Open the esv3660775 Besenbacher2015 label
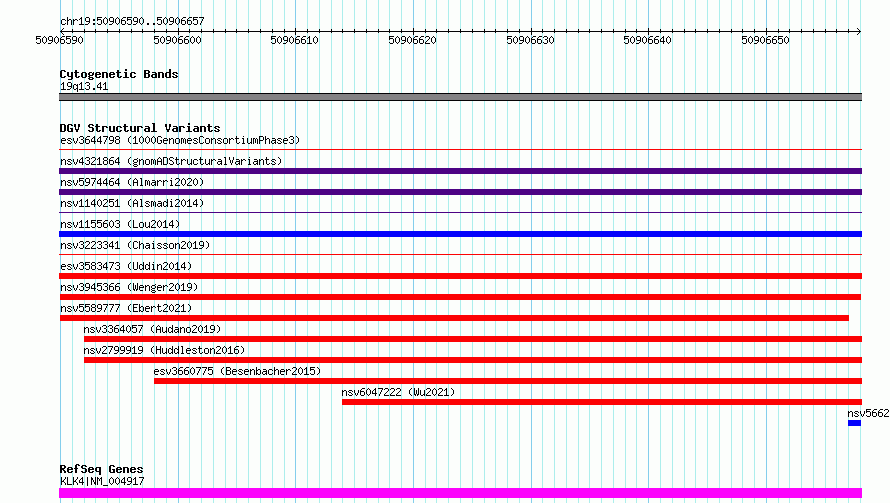 click(237, 371)
